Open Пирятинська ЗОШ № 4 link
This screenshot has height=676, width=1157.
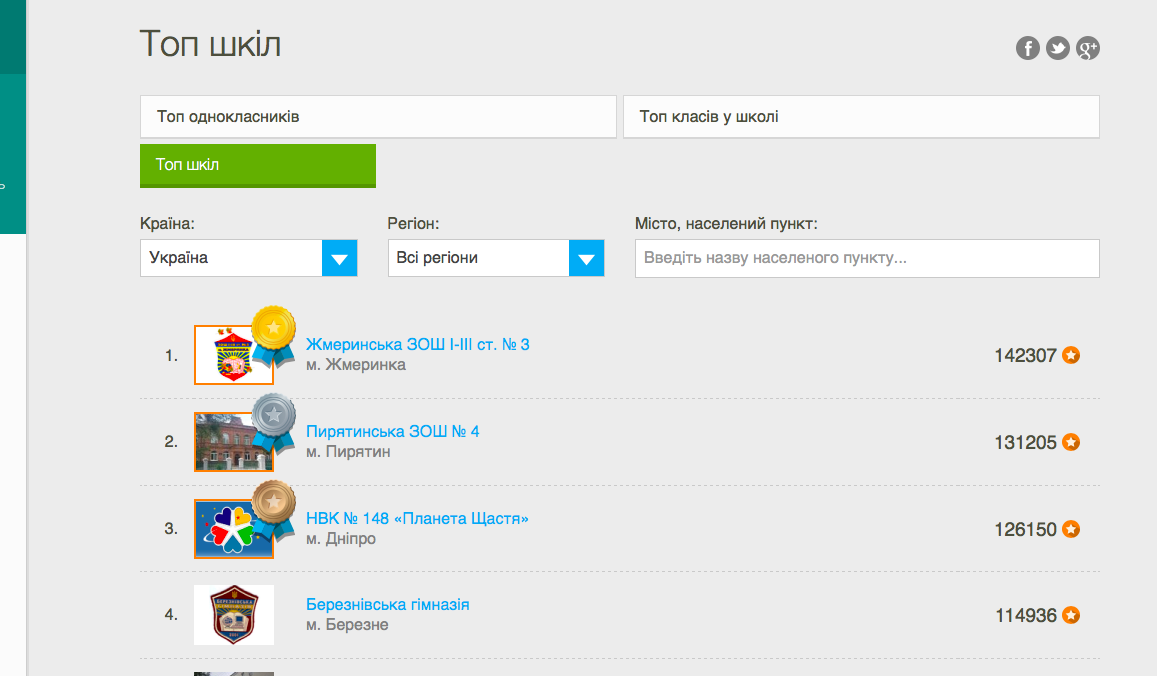393,432
